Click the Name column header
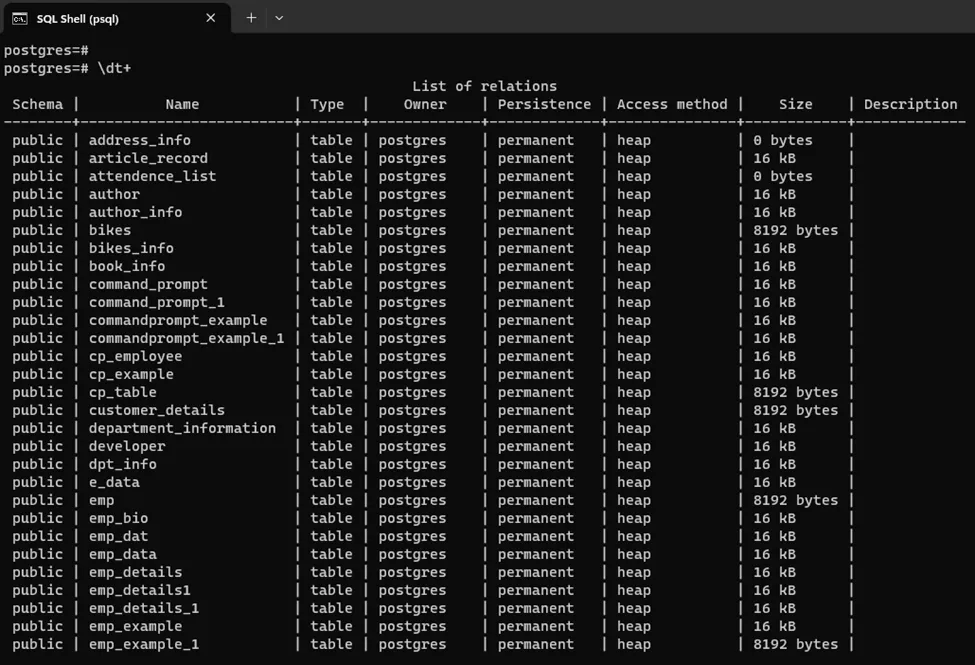975x665 pixels. [x=182, y=104]
